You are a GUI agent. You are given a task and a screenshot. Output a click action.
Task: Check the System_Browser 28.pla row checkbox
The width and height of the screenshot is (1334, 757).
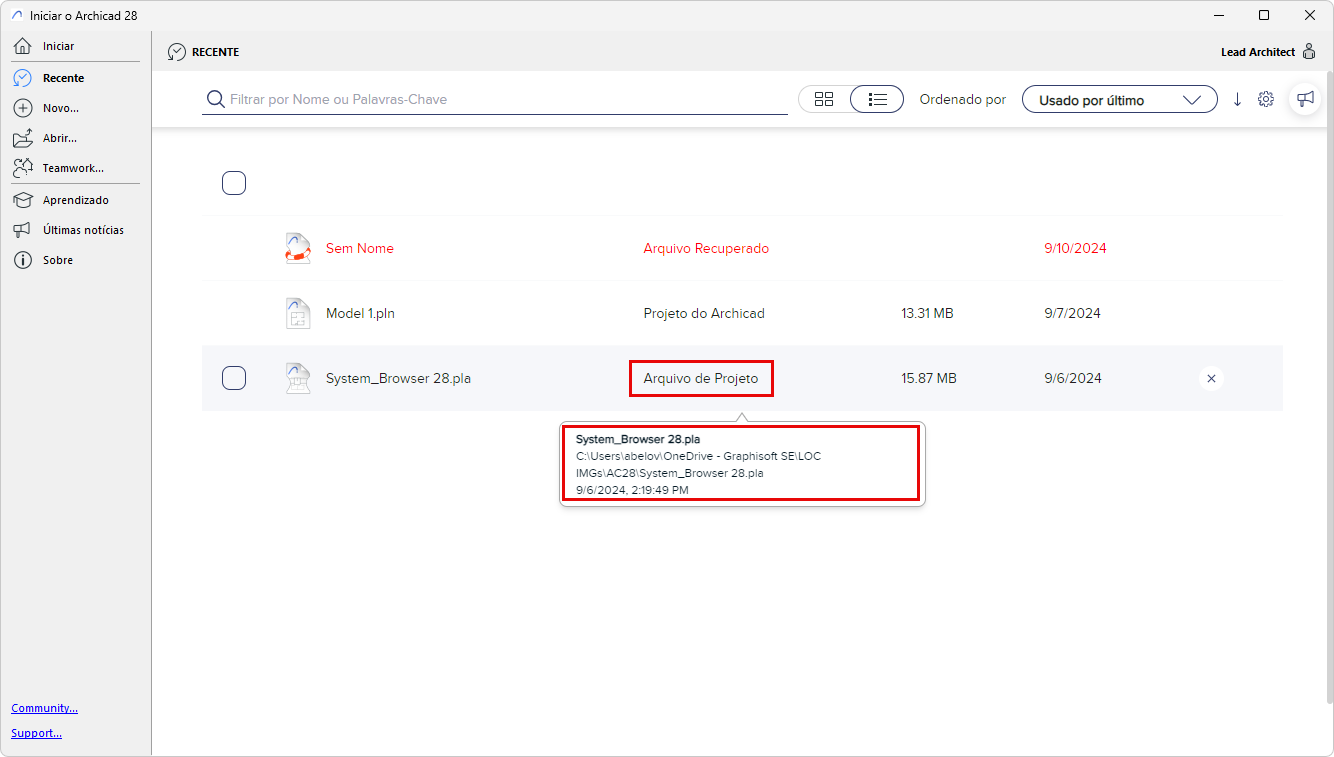(x=234, y=378)
